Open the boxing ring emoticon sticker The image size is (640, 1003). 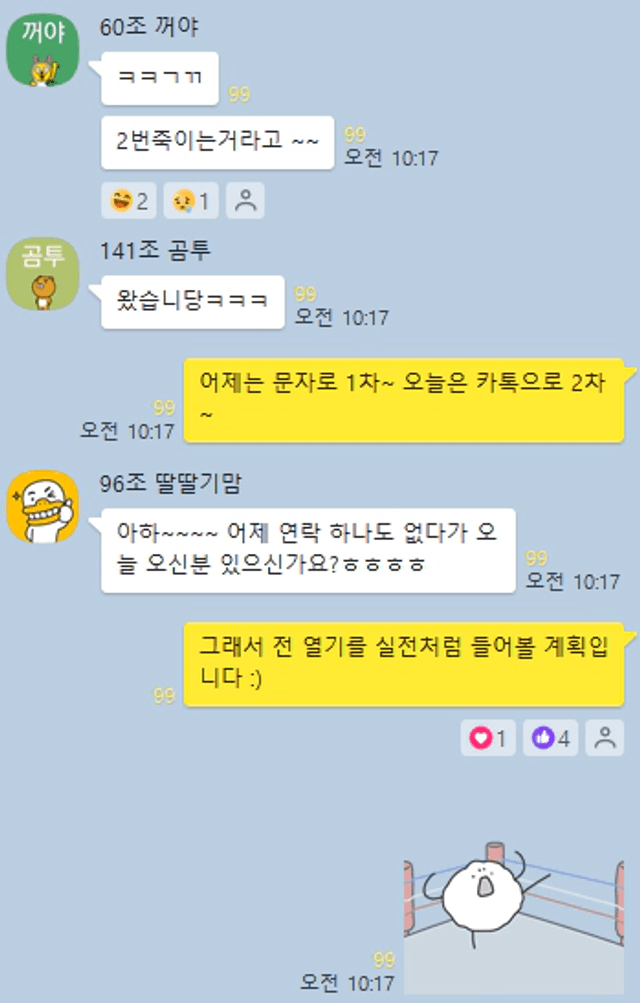(x=514, y=917)
